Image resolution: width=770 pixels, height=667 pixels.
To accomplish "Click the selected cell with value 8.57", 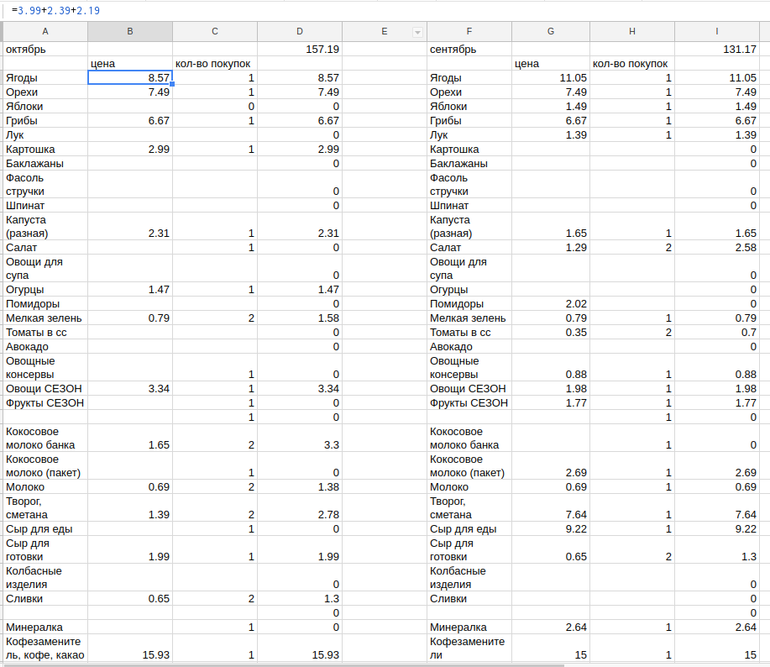I will click(130, 78).
